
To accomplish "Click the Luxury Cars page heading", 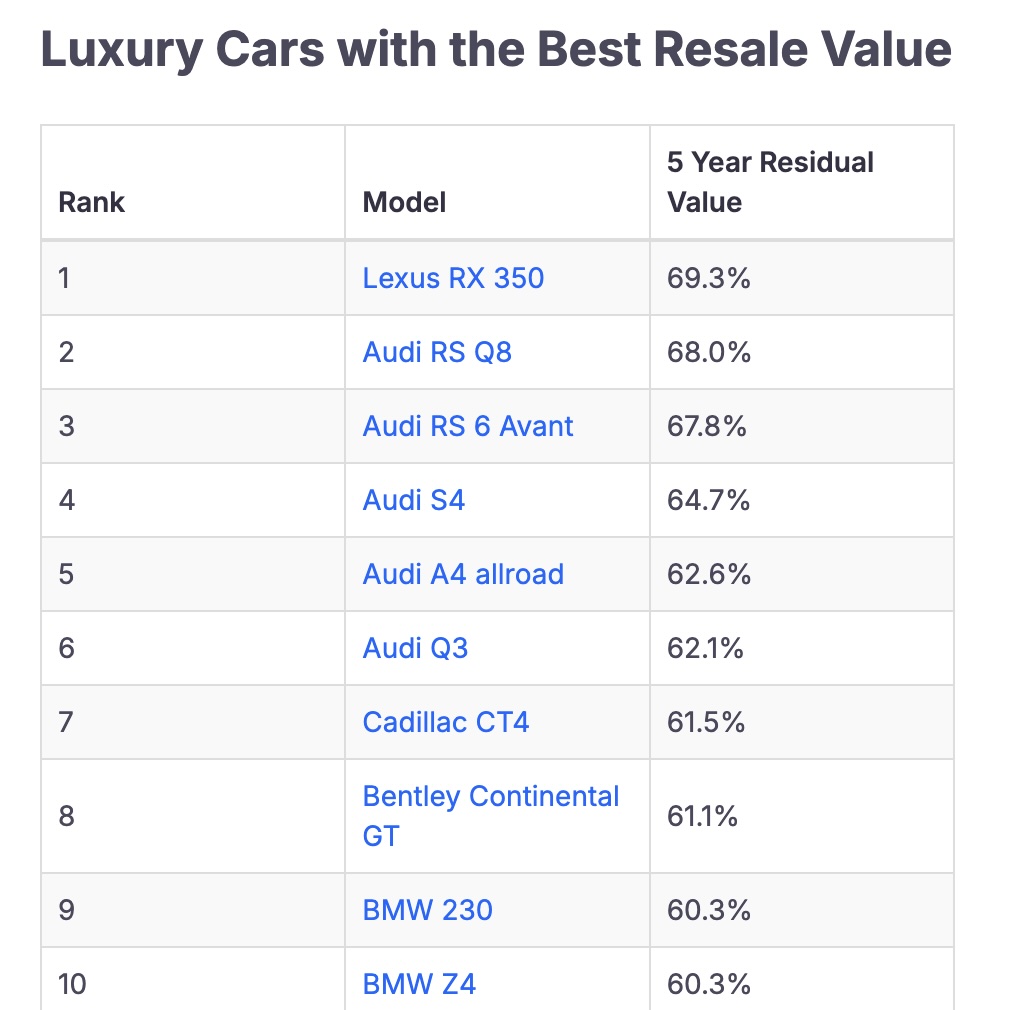I will pos(496,51).
